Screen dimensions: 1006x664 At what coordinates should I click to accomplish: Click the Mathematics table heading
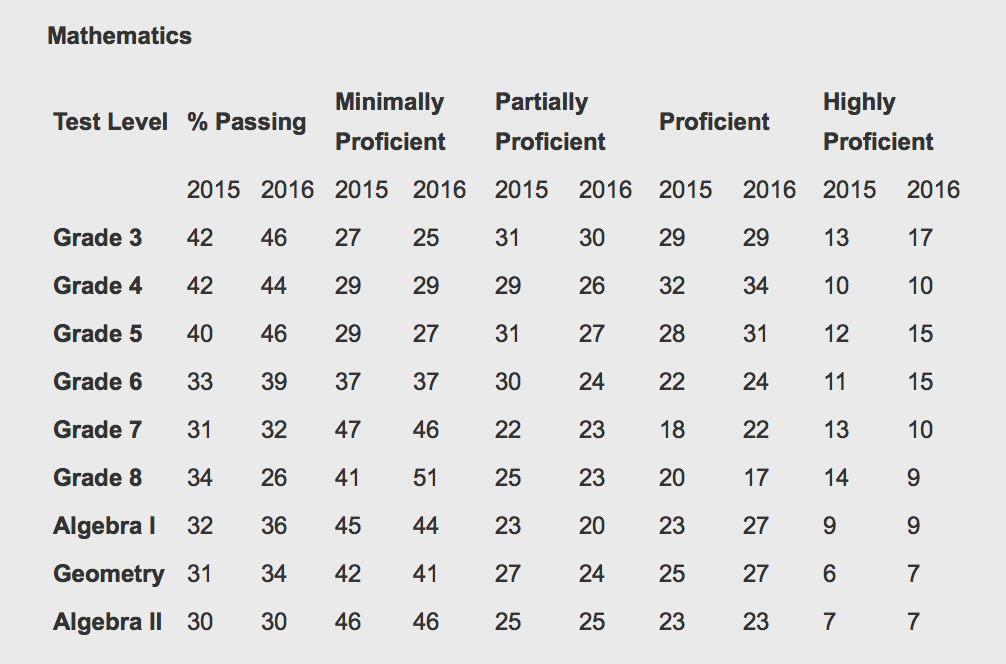(x=119, y=36)
